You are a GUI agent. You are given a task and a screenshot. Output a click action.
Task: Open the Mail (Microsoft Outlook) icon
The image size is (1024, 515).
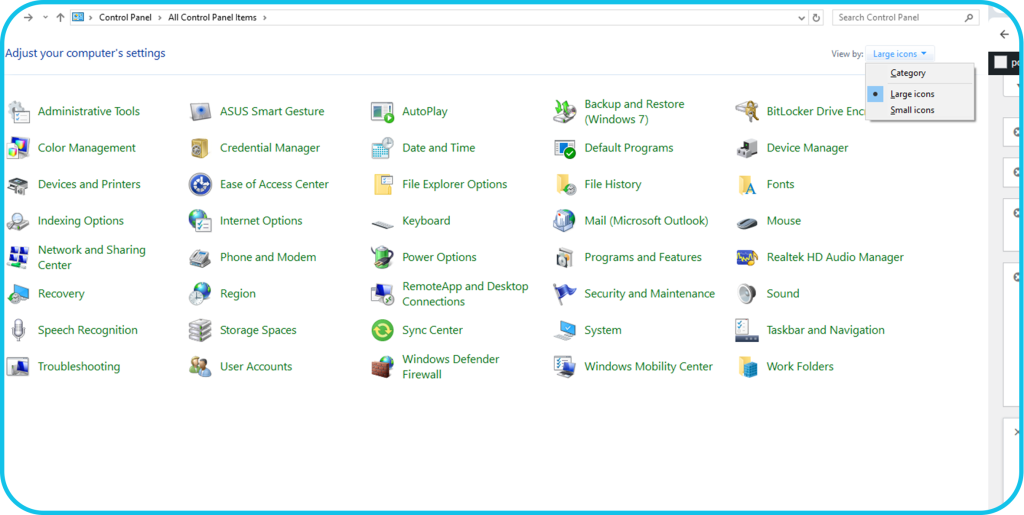tap(564, 221)
